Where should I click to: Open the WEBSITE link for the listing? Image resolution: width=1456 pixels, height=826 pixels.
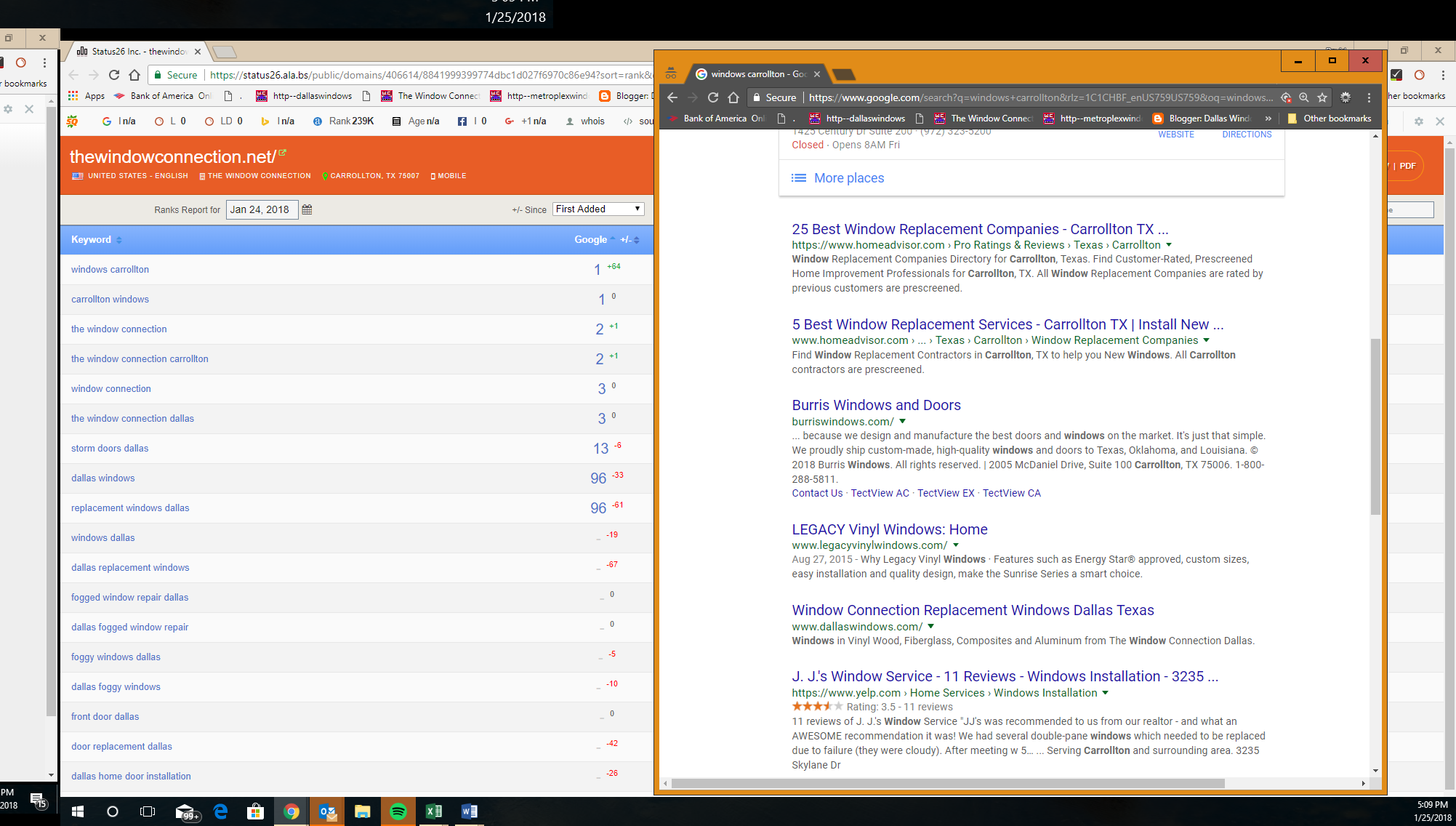pyautogui.click(x=1176, y=135)
